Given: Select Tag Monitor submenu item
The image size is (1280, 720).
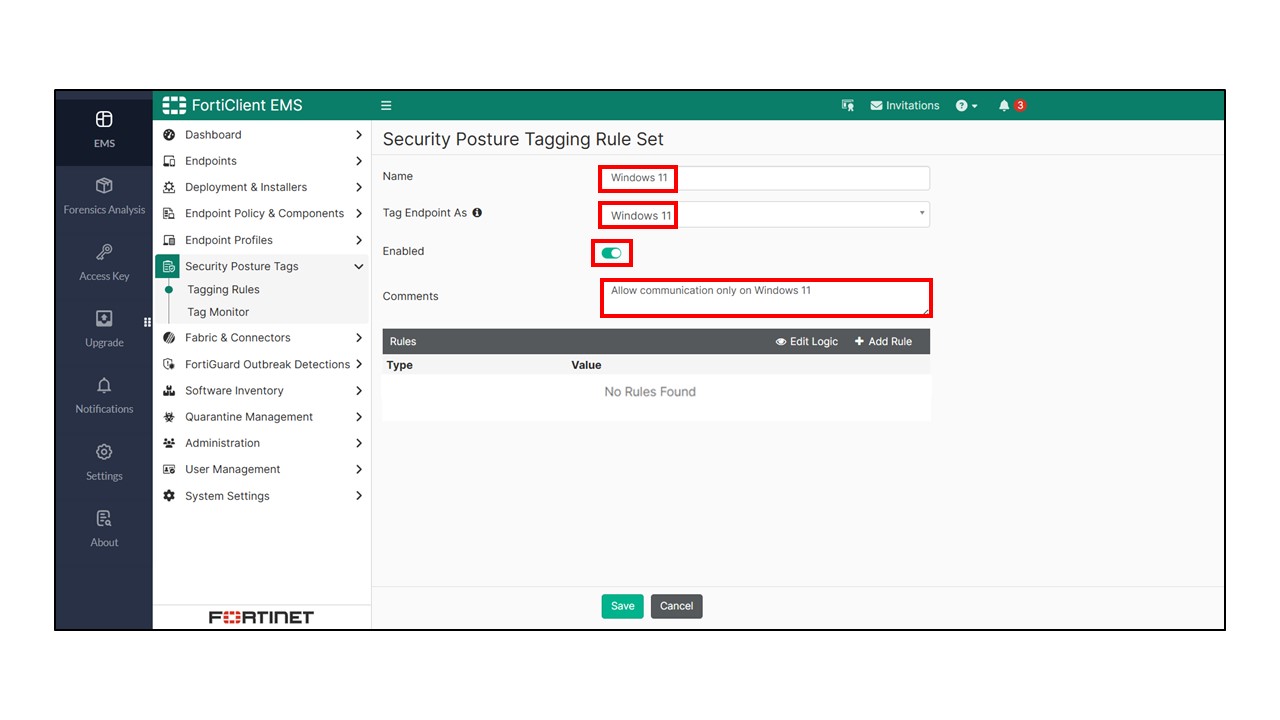Looking at the screenshot, I should click(218, 312).
